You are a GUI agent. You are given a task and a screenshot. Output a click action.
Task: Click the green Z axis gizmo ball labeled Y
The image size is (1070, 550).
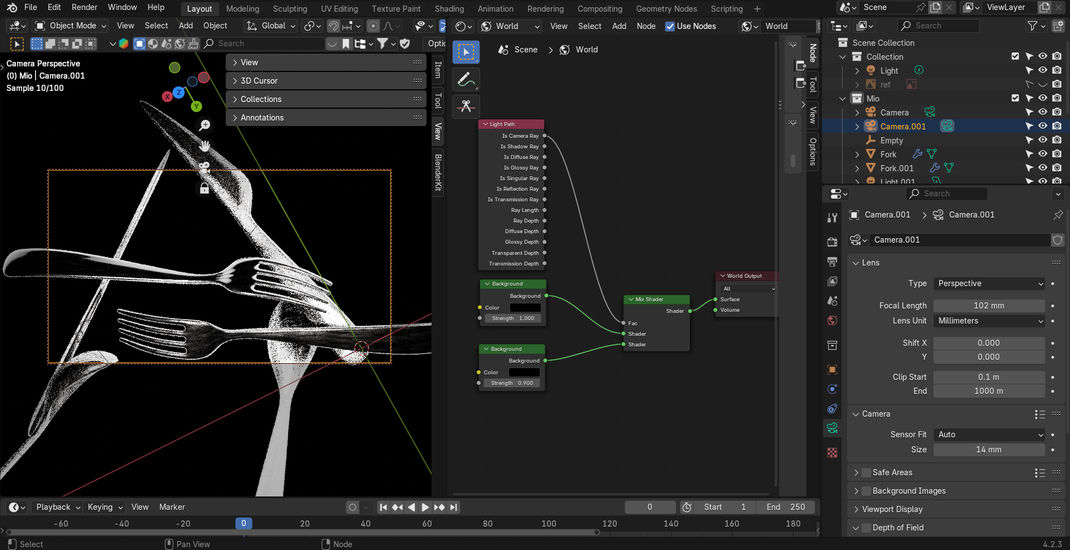point(196,106)
